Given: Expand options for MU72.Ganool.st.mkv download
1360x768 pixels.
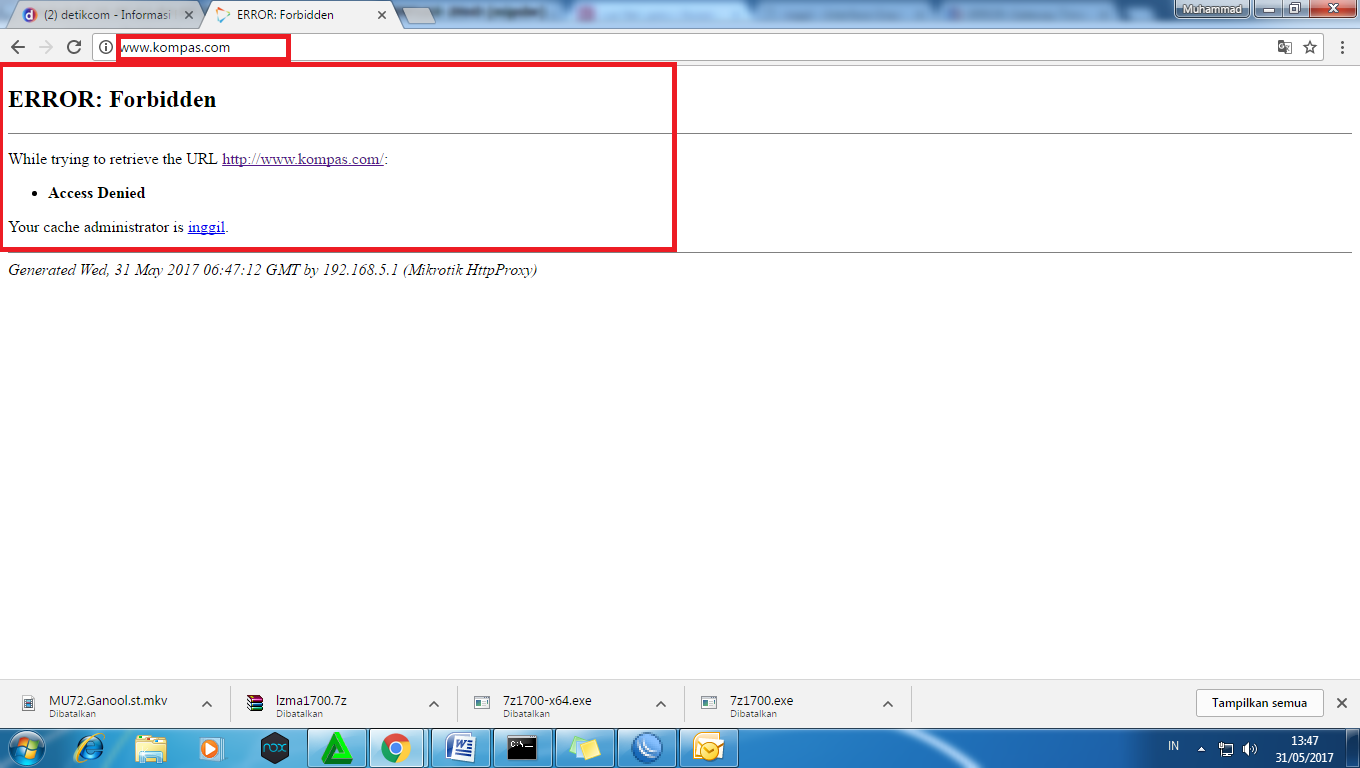Looking at the screenshot, I should (x=207, y=704).
